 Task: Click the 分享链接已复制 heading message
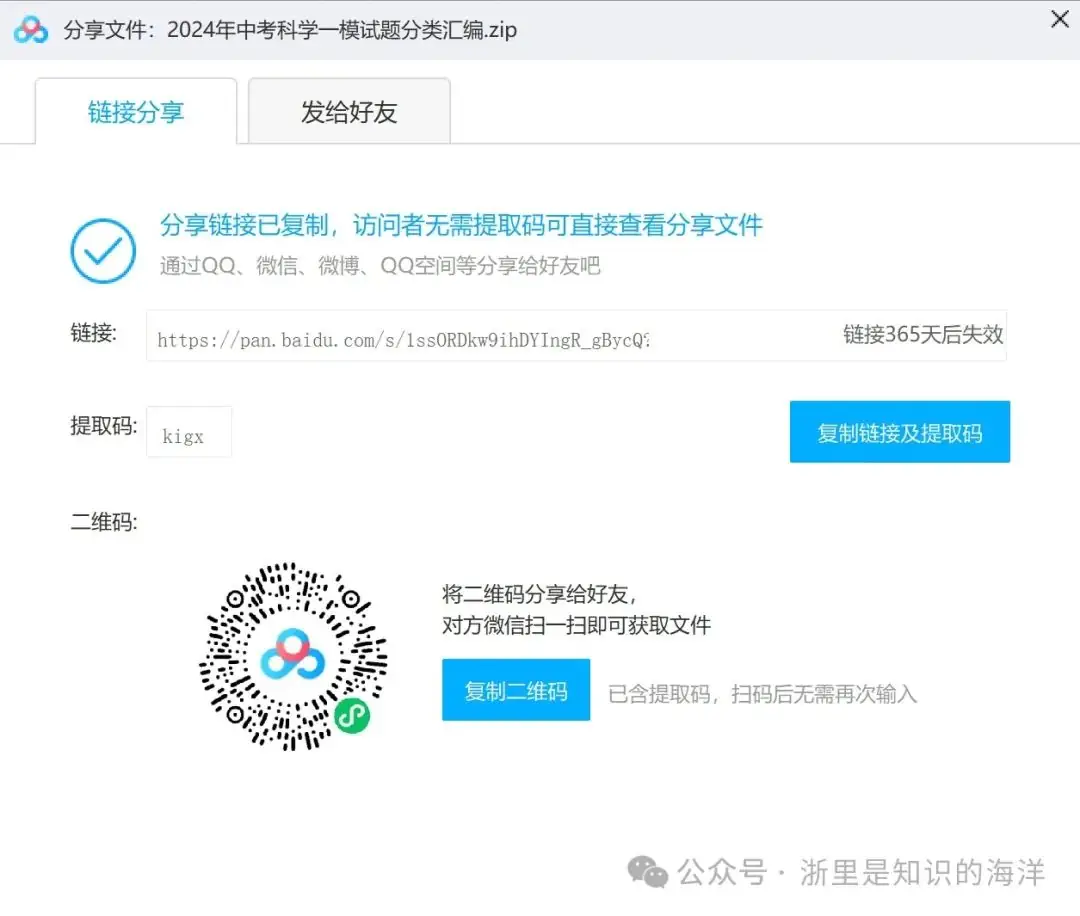point(461,225)
